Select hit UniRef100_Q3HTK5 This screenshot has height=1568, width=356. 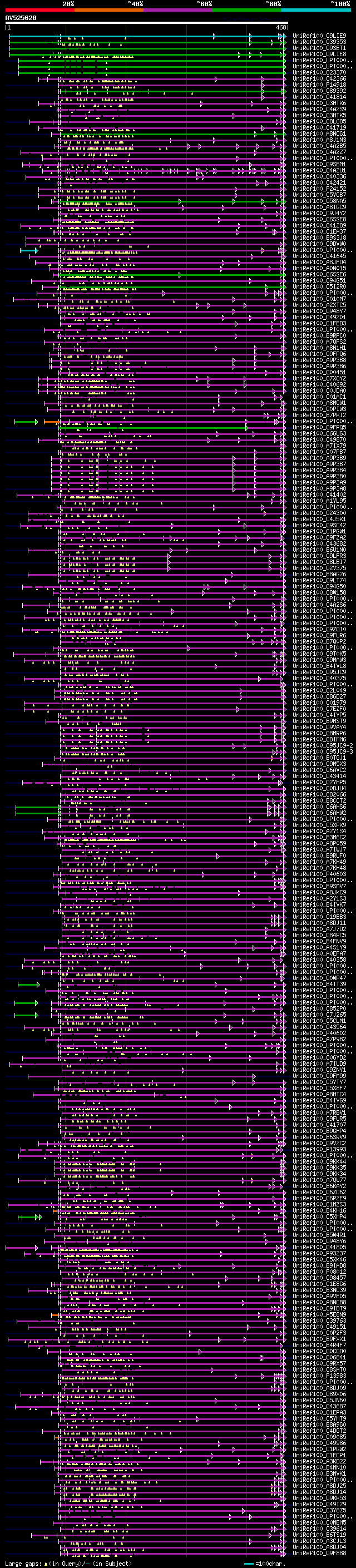[x=319, y=115]
